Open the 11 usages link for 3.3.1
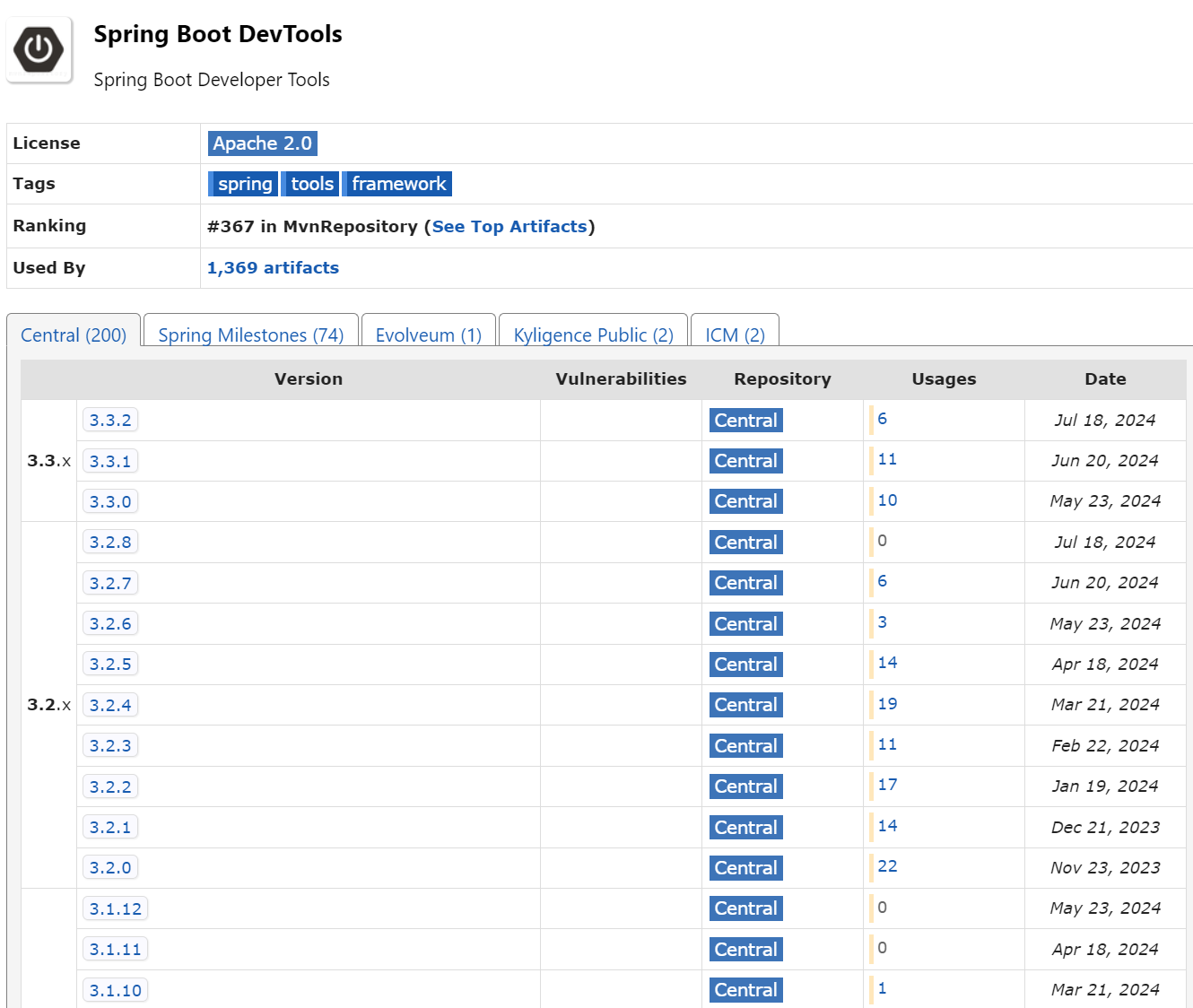The height and width of the screenshot is (1008, 1193). coord(887,459)
